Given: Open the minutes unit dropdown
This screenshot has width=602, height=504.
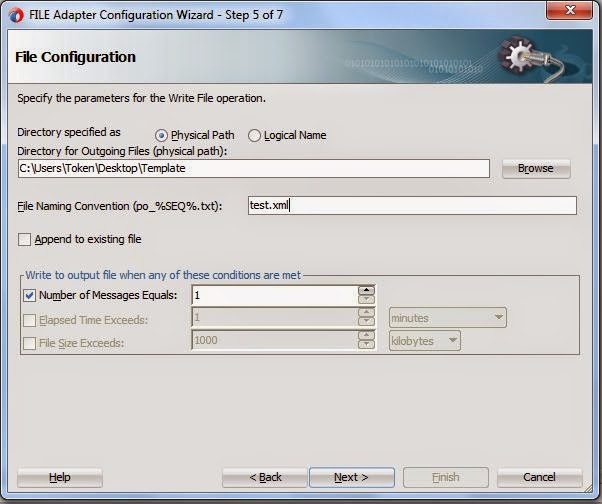Looking at the screenshot, I should 448,317.
